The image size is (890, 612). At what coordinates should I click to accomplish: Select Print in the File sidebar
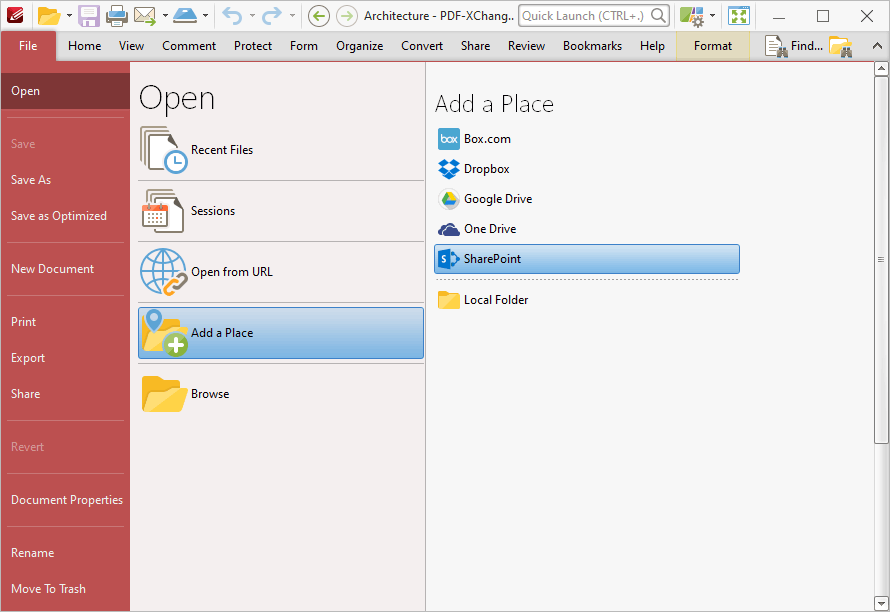tap(65, 322)
